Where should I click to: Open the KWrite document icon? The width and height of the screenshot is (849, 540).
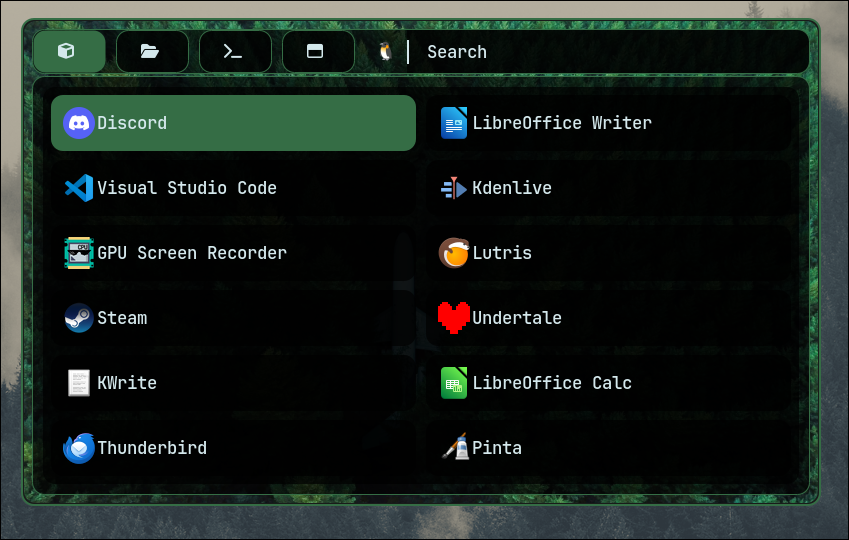coord(79,383)
